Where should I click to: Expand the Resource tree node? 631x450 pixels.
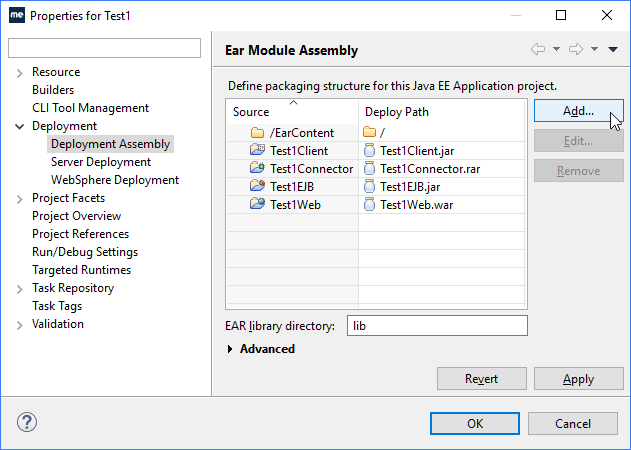click(x=20, y=72)
